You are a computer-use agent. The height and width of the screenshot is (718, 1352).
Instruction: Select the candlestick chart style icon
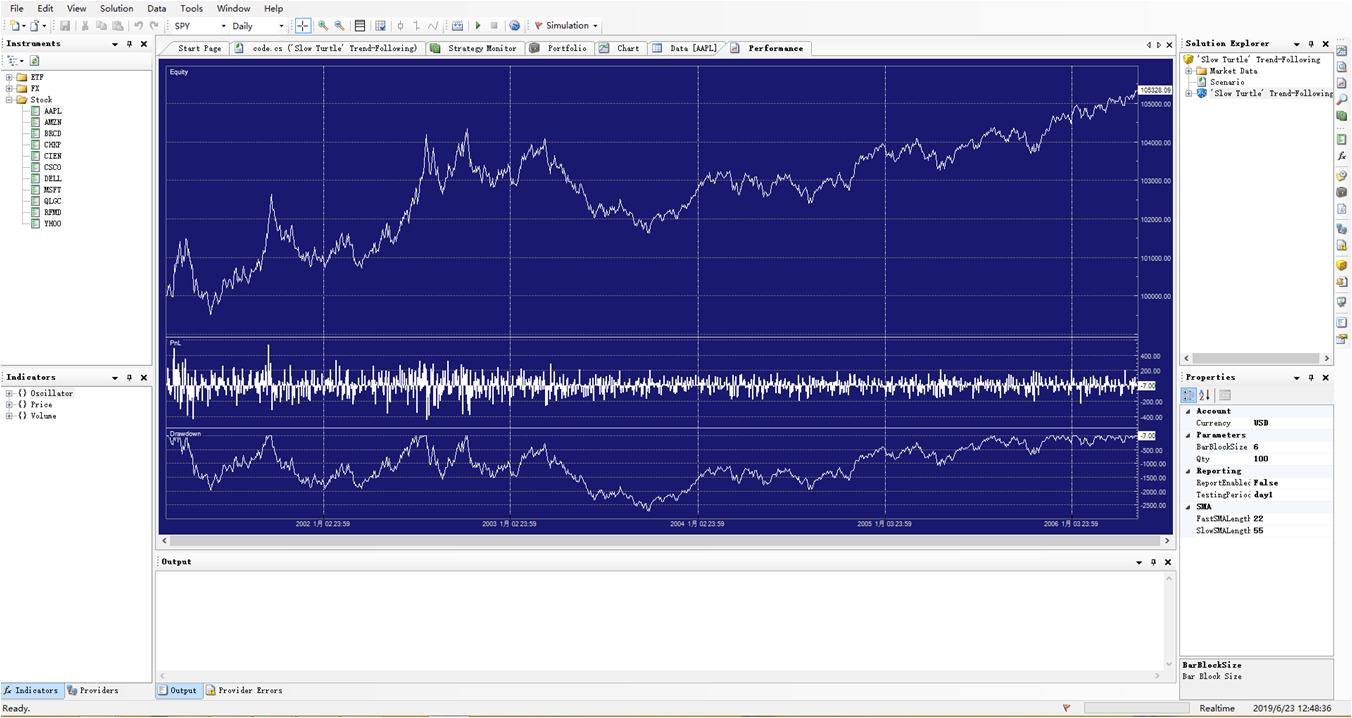401,26
